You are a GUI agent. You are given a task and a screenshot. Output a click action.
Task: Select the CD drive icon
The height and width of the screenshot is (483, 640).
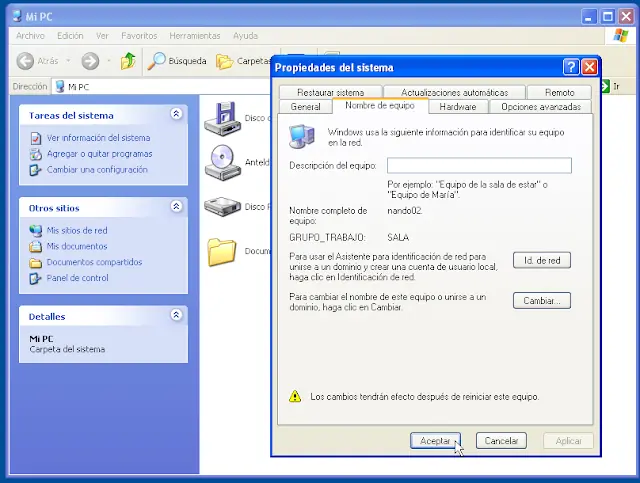(221, 161)
